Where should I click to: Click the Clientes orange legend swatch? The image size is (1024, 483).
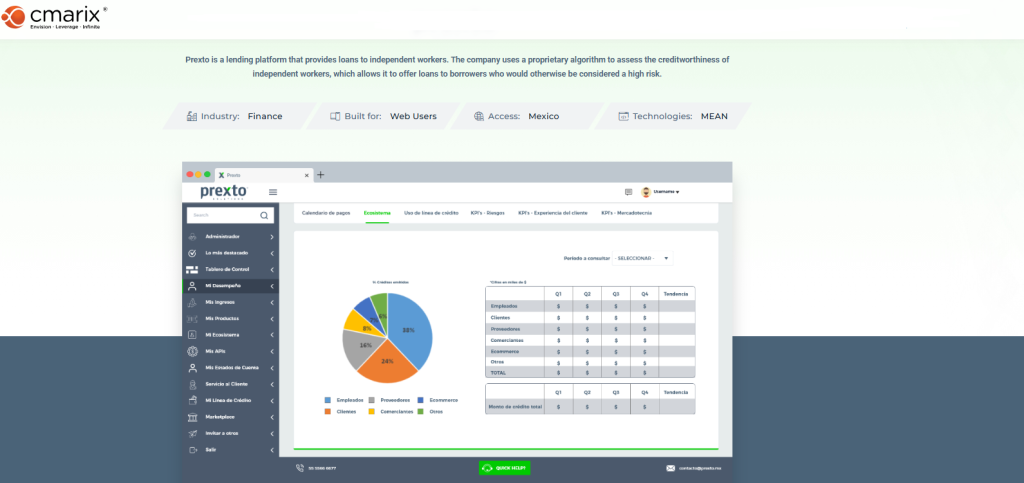point(328,412)
